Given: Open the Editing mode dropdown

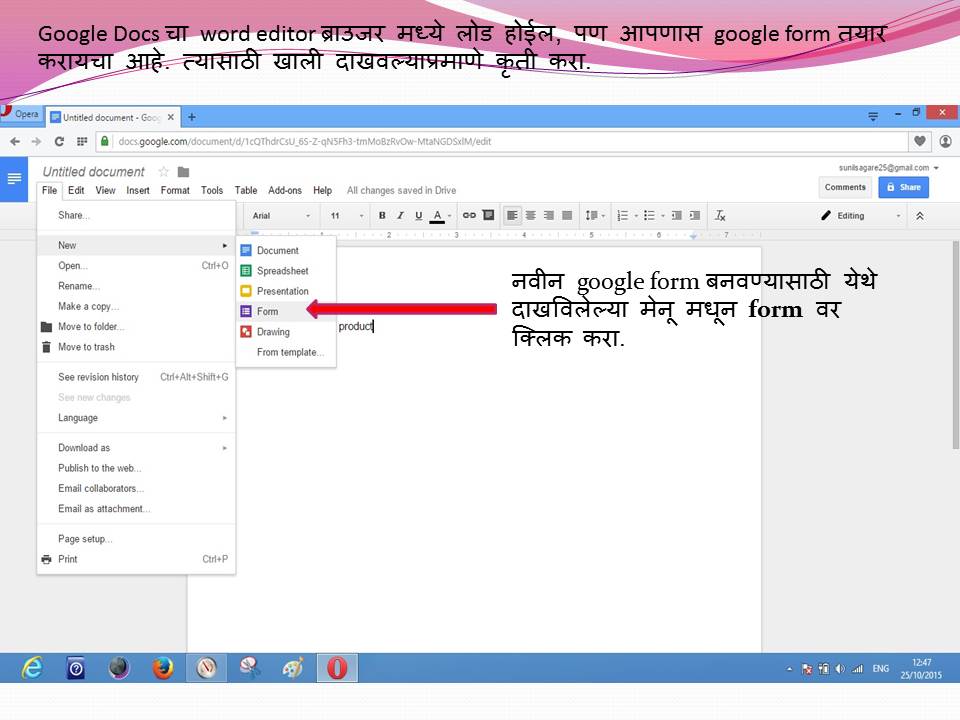Looking at the screenshot, I should tap(861, 216).
